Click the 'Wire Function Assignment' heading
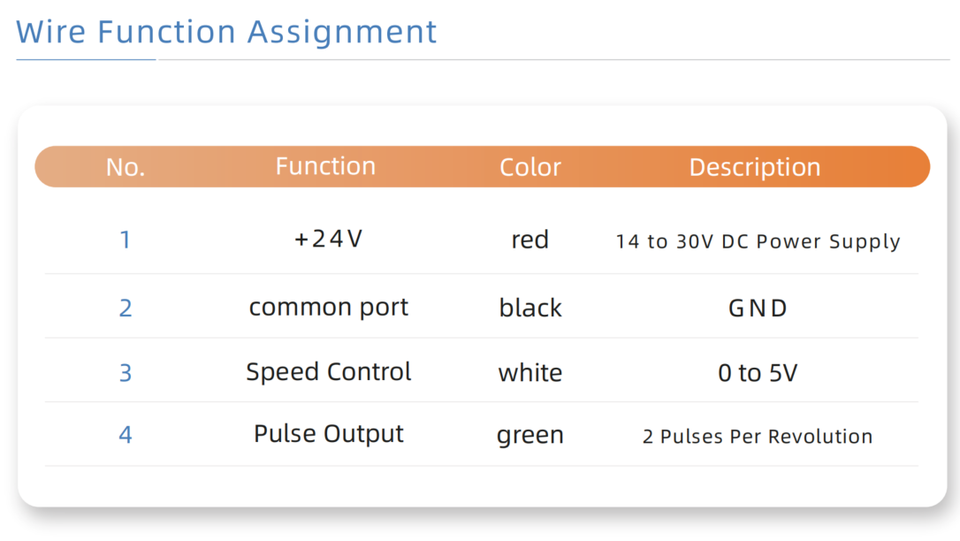This screenshot has width=960, height=541. (x=227, y=32)
